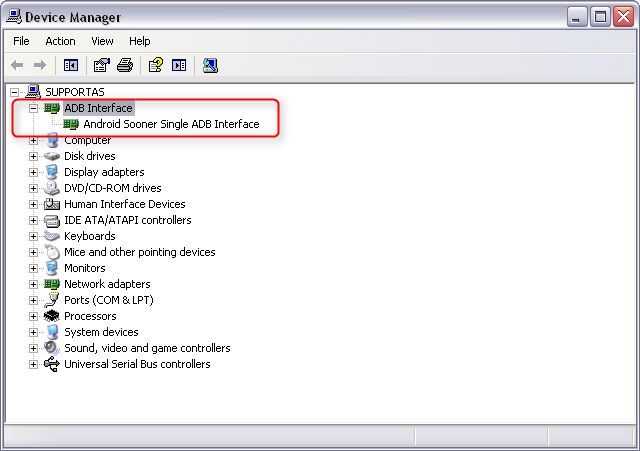Click the Properties toolbar icon
Viewport: 640px width, 451px height.
tap(101, 66)
